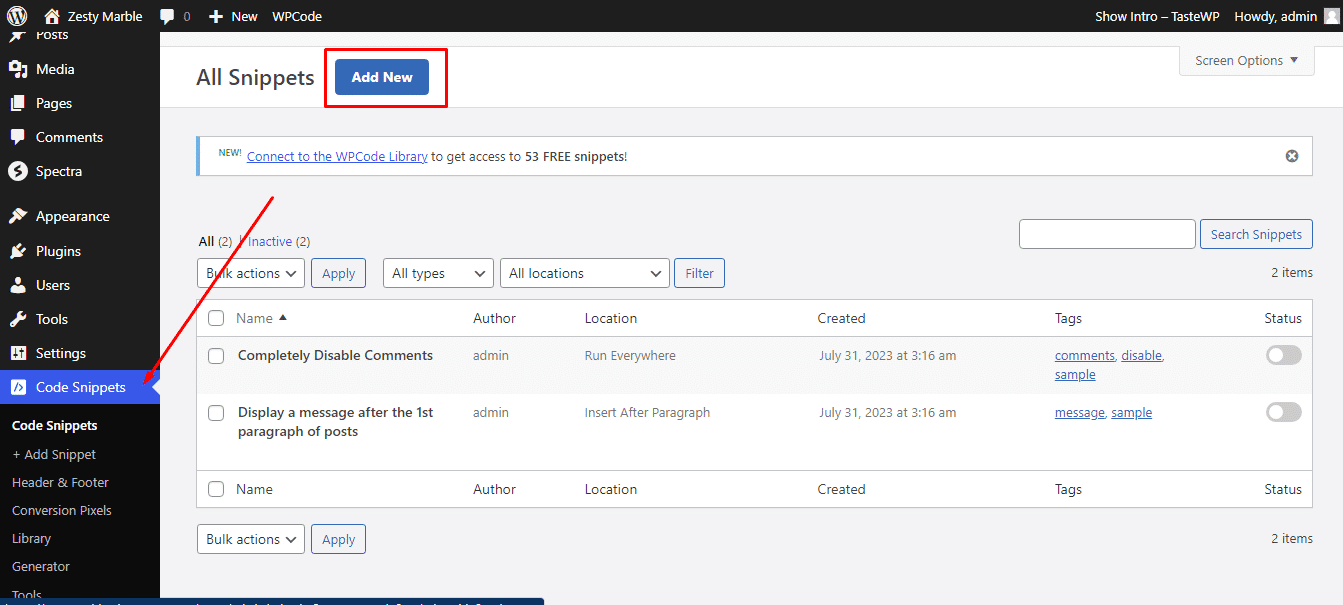Open the WordPress logo menu
Image resolution: width=1343 pixels, height=605 pixels.
point(17,16)
